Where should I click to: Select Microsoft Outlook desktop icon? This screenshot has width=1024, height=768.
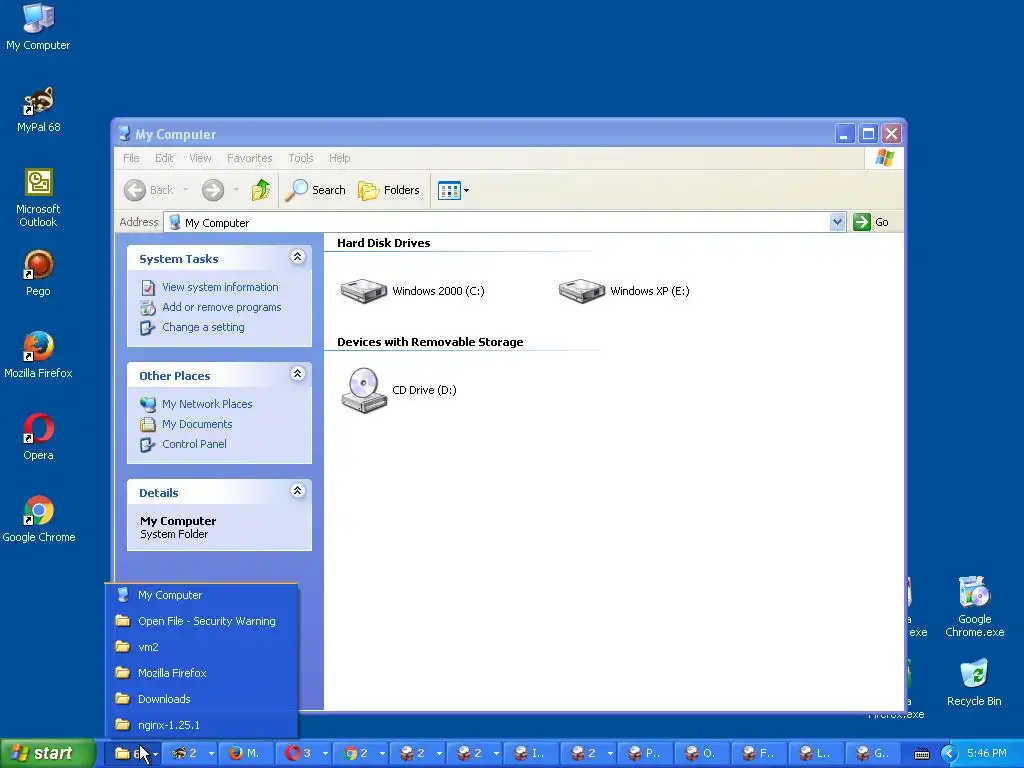38,198
